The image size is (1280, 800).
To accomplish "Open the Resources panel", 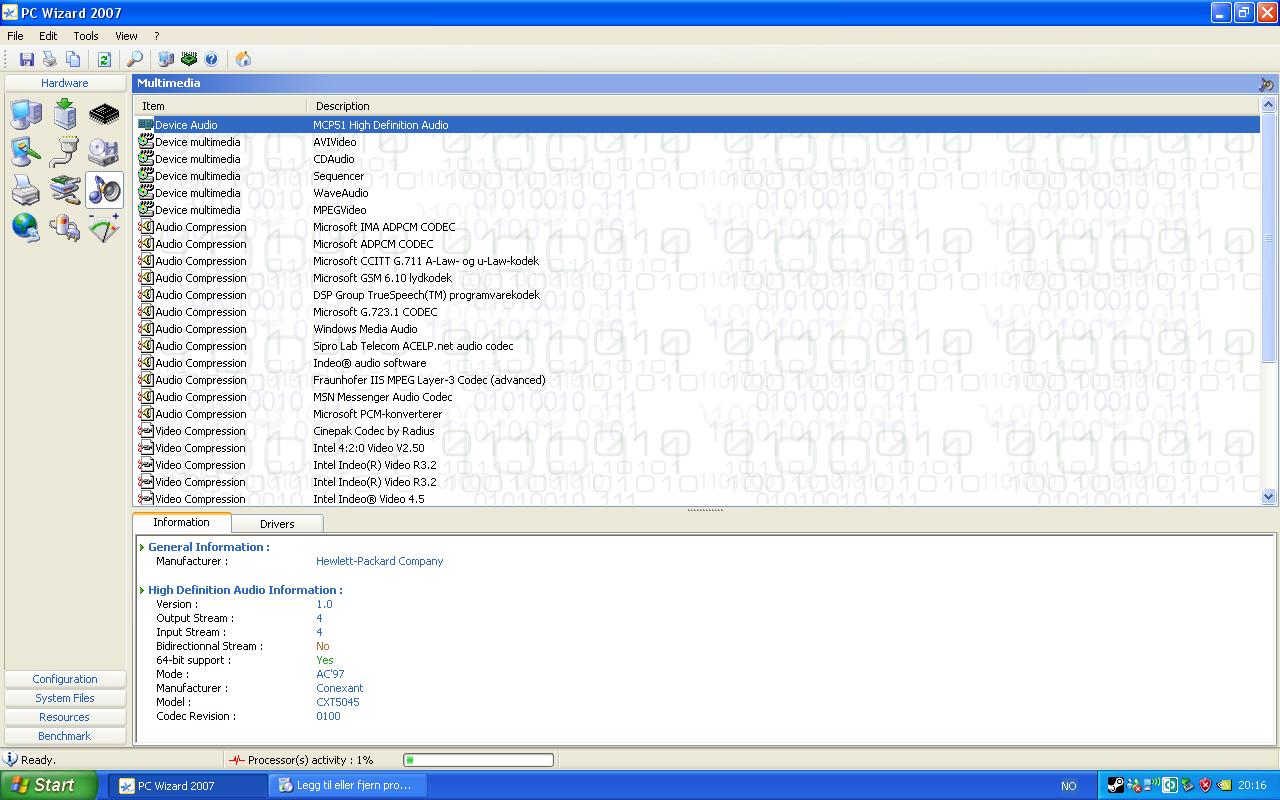I will [x=65, y=717].
